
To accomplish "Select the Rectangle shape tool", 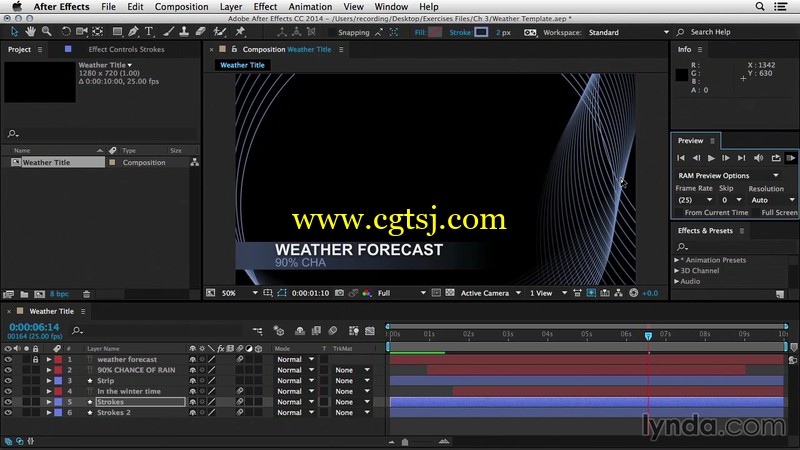I will 117,32.
